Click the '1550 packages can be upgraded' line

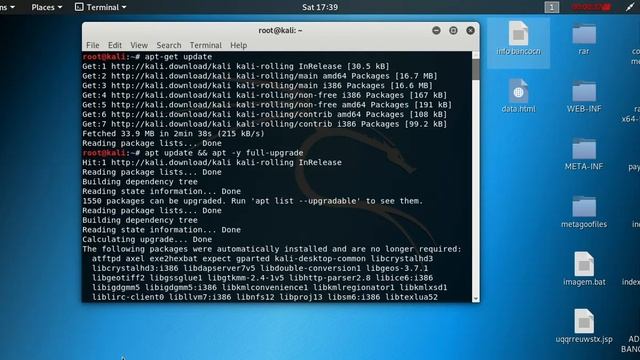(253, 201)
